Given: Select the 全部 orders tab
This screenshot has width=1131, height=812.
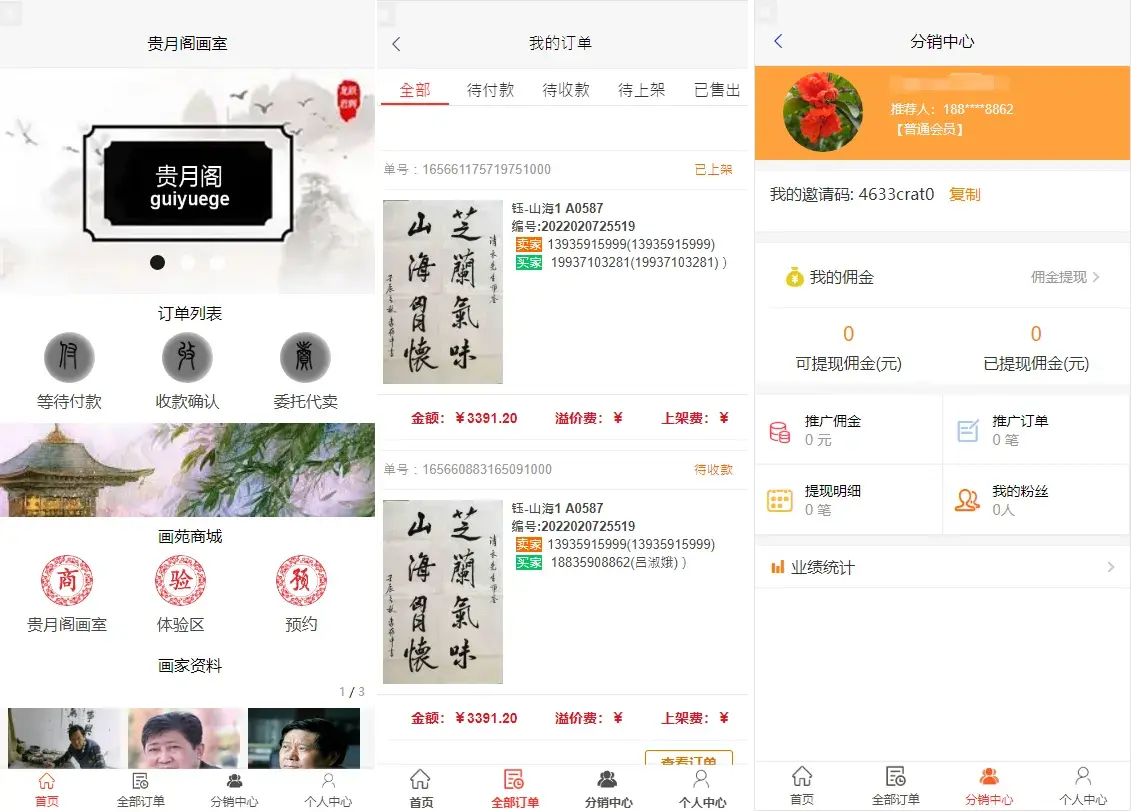Looking at the screenshot, I should pos(415,90).
